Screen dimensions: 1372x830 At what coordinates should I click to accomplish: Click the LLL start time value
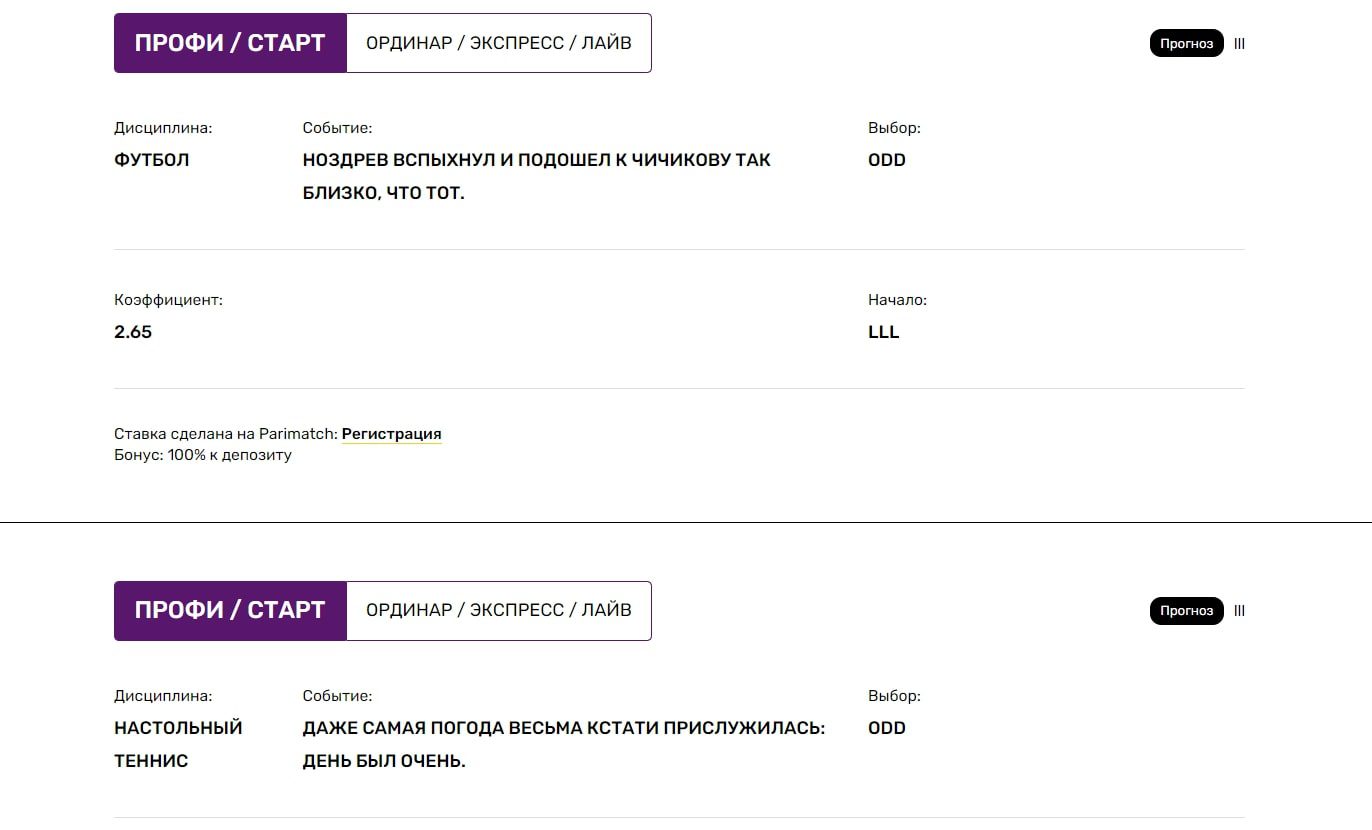(x=884, y=332)
